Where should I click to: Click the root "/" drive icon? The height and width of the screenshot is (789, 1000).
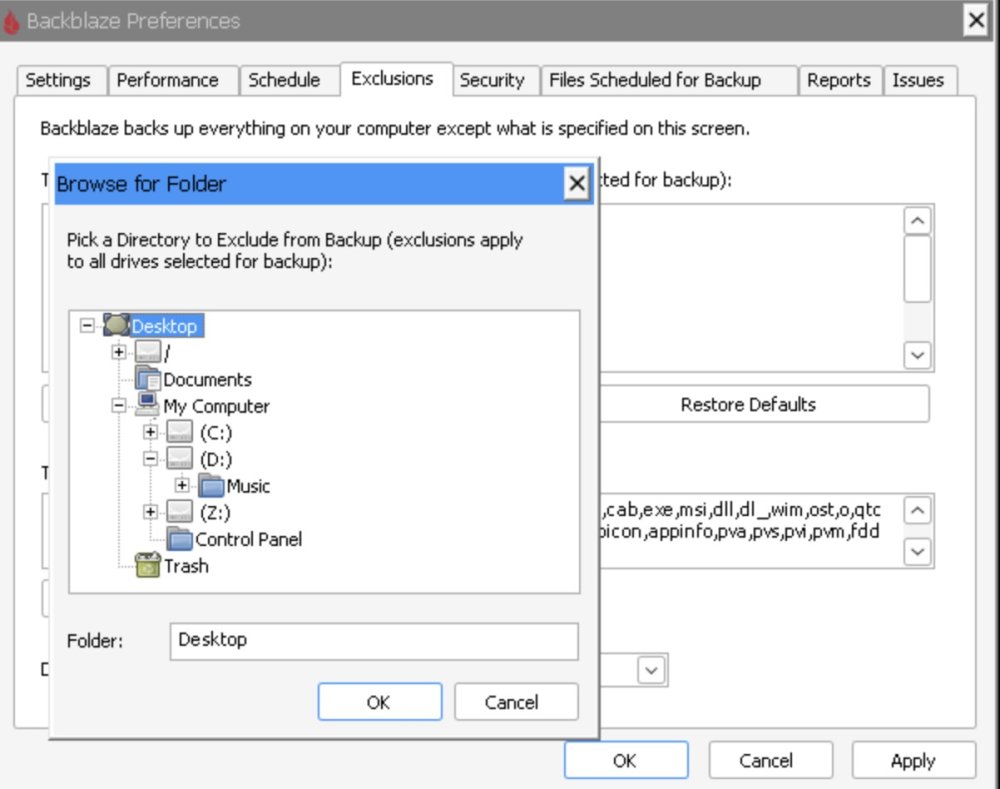pos(148,352)
